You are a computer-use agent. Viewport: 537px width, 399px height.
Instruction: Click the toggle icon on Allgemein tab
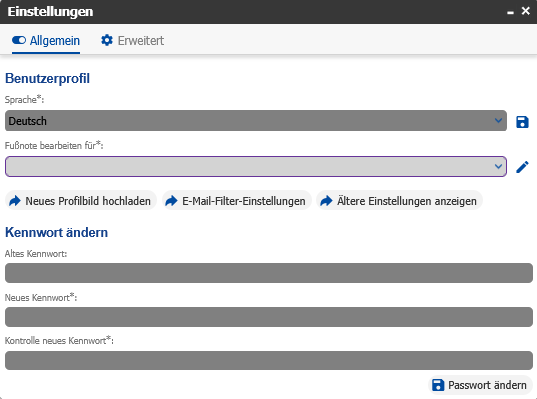(19, 40)
